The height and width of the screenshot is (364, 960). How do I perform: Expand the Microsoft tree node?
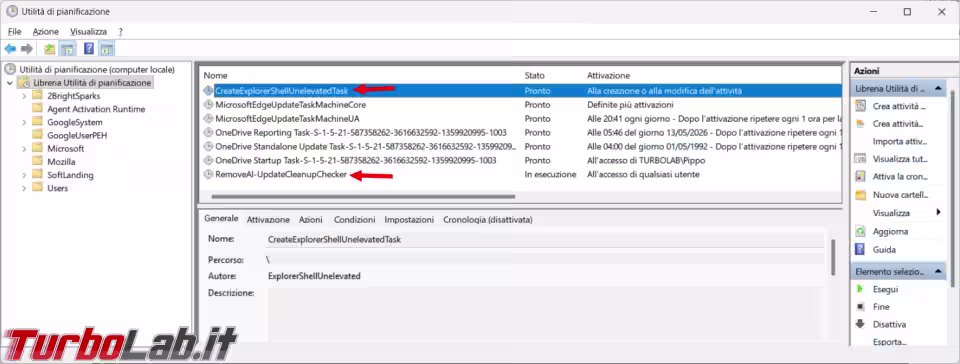click(x=24, y=149)
